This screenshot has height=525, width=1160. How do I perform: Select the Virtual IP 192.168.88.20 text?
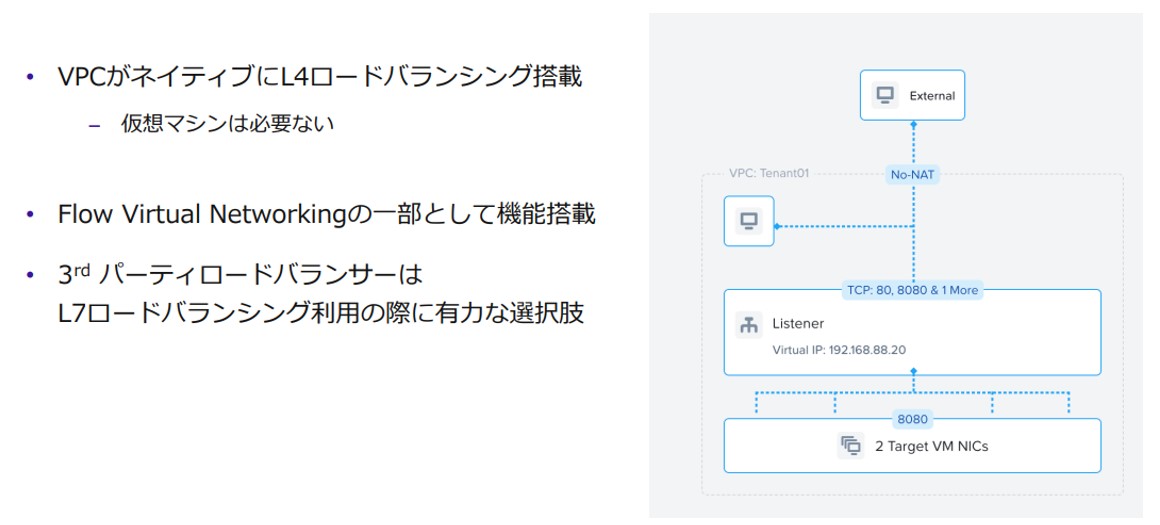pyautogui.click(x=839, y=351)
